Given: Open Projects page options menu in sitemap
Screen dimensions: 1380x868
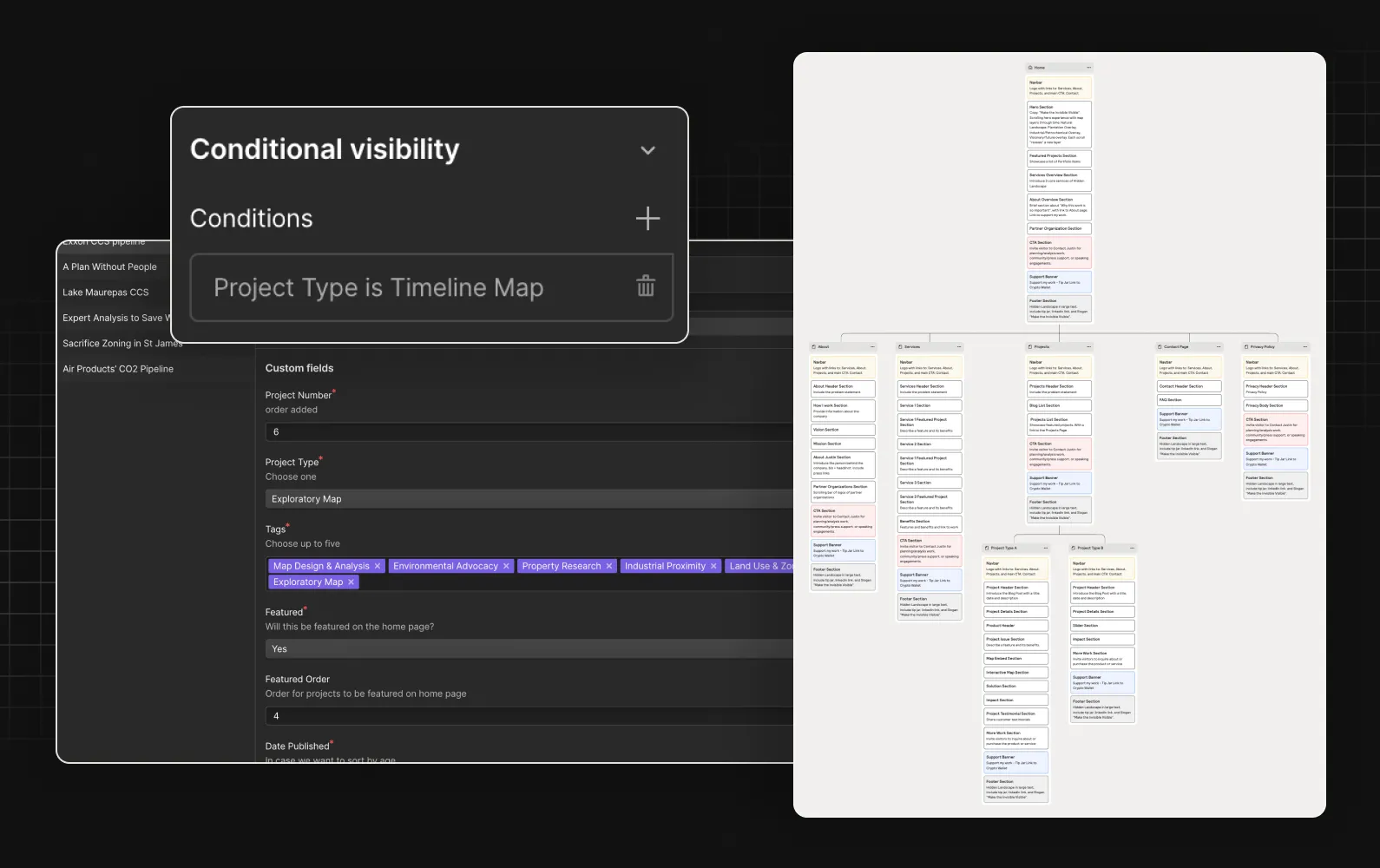Looking at the screenshot, I should click(x=1088, y=347).
